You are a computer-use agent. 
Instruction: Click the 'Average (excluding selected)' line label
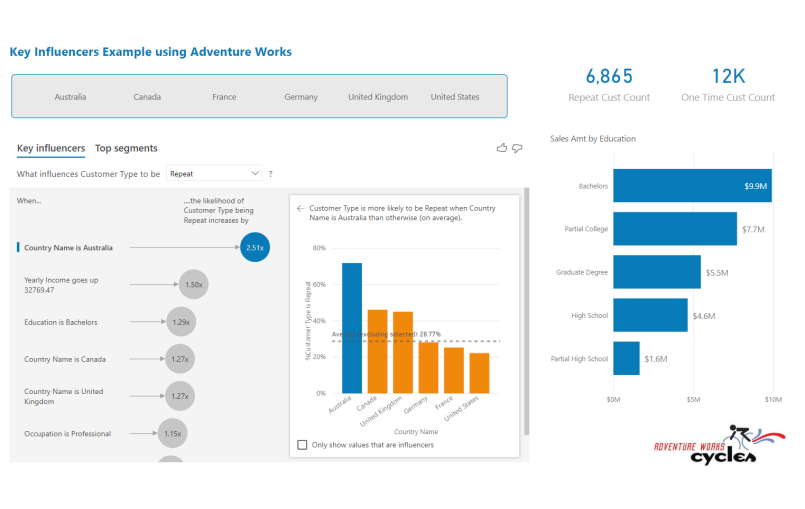[x=386, y=334]
